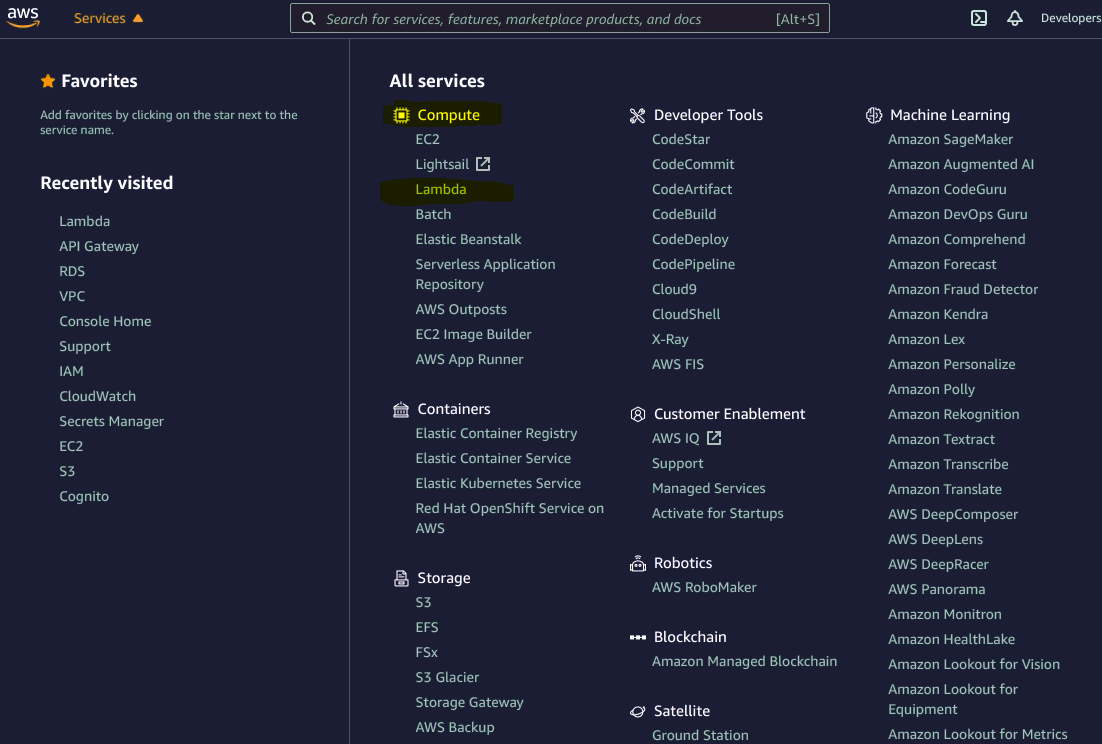
Task: Open highlighted Lambda under Compute
Action: (x=441, y=189)
